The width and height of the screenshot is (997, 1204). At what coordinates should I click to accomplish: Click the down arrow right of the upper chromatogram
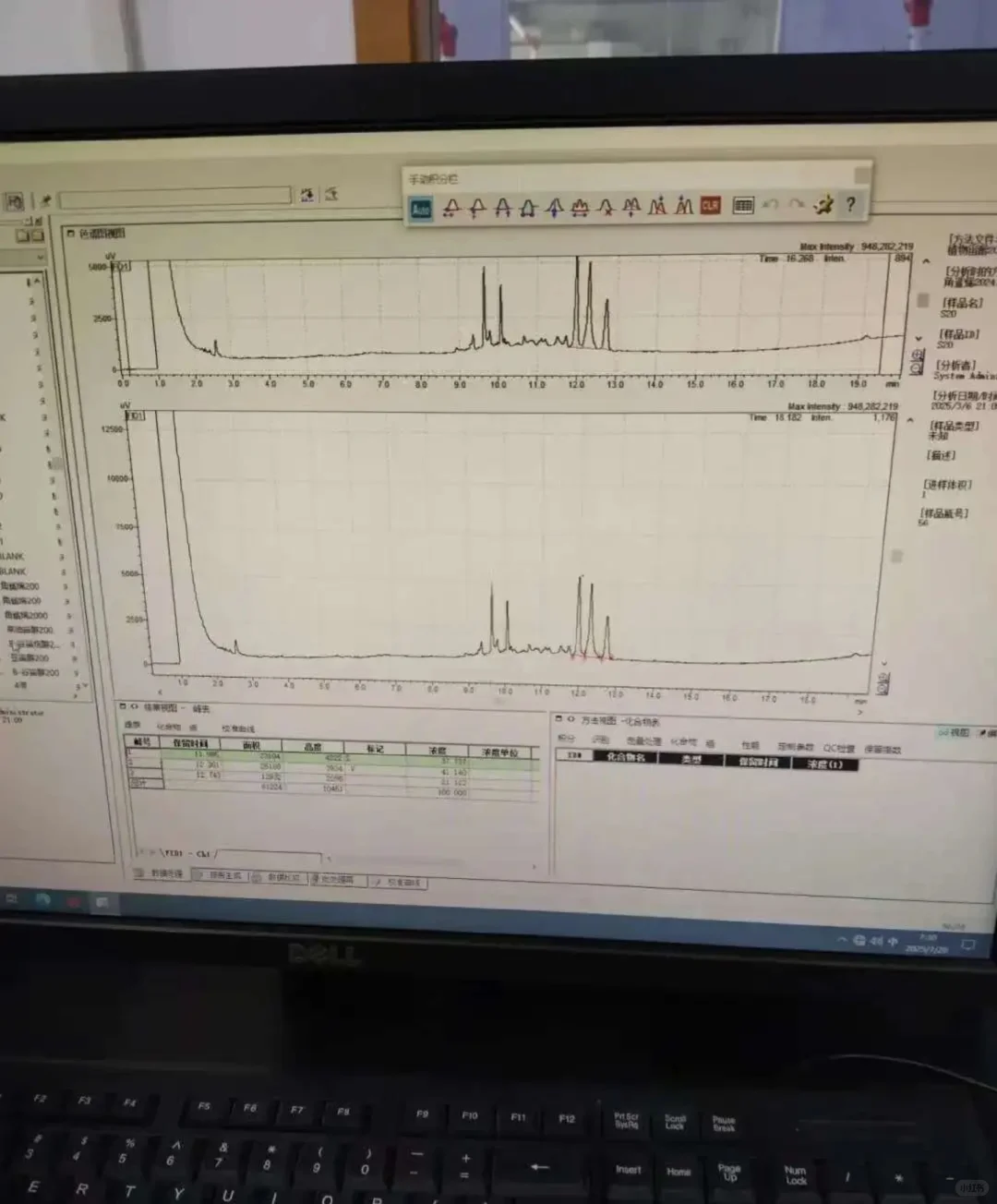click(x=918, y=339)
